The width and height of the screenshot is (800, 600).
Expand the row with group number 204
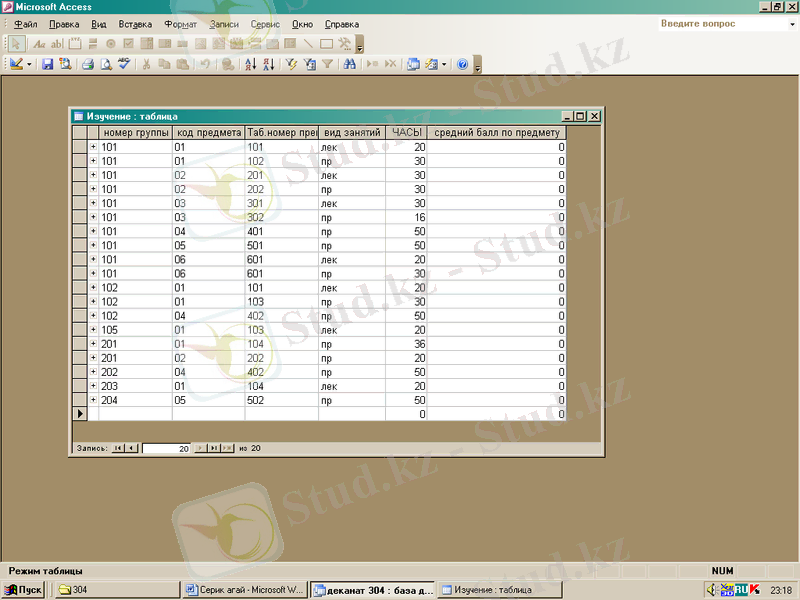[x=93, y=399]
